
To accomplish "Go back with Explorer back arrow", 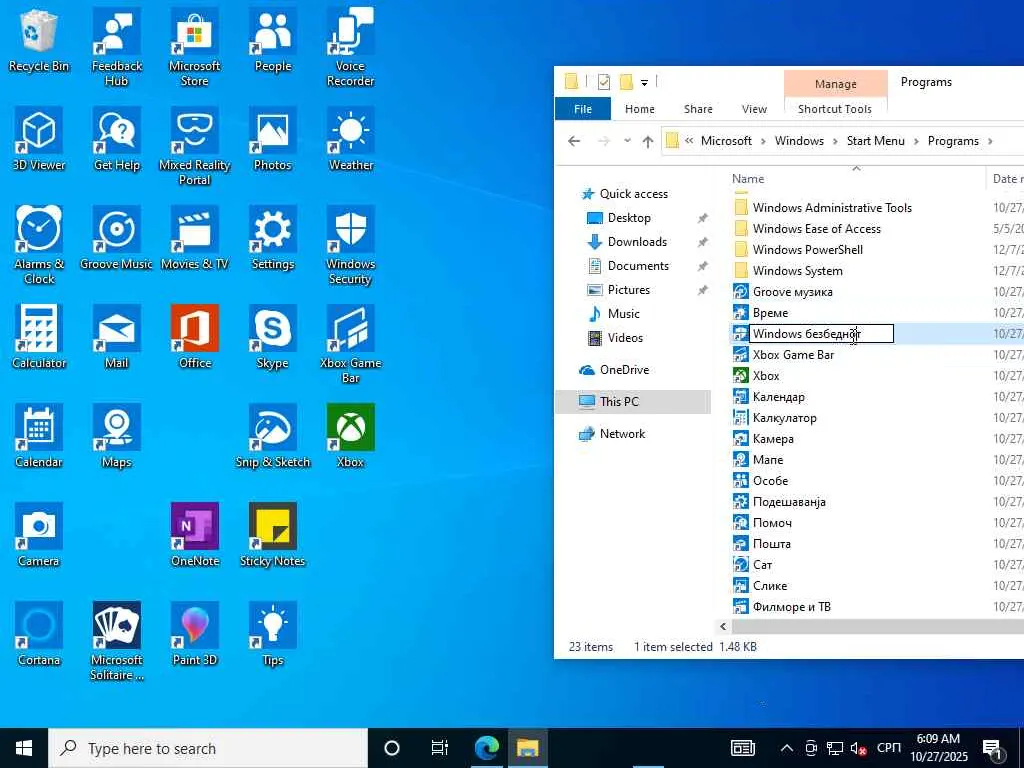I will (574, 141).
